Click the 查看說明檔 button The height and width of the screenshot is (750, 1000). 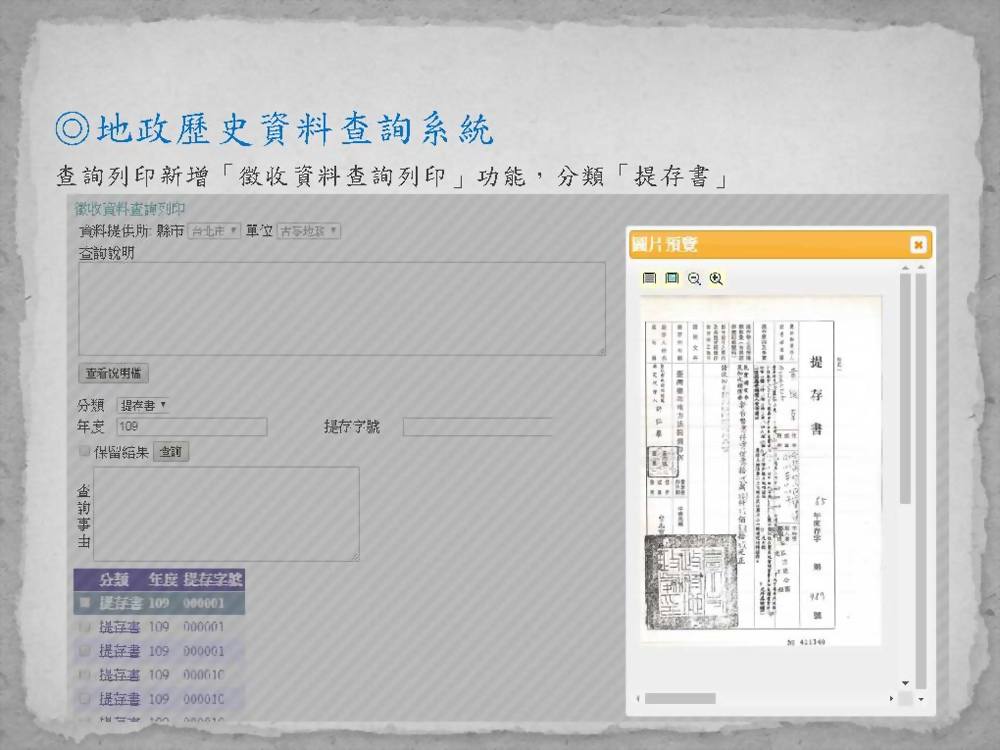pos(114,374)
